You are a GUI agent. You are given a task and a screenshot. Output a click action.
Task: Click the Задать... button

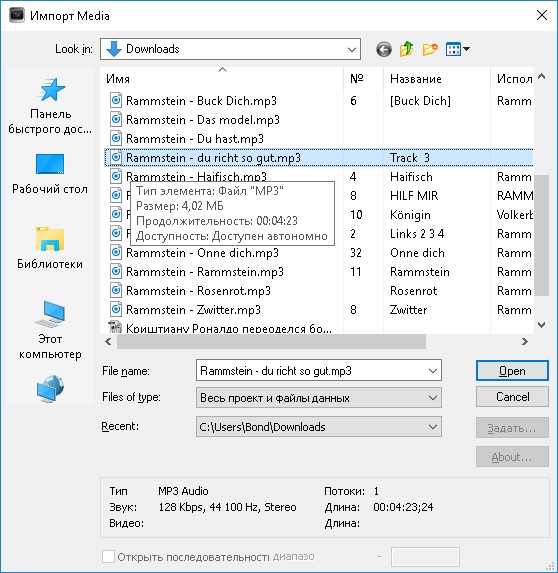[512, 428]
